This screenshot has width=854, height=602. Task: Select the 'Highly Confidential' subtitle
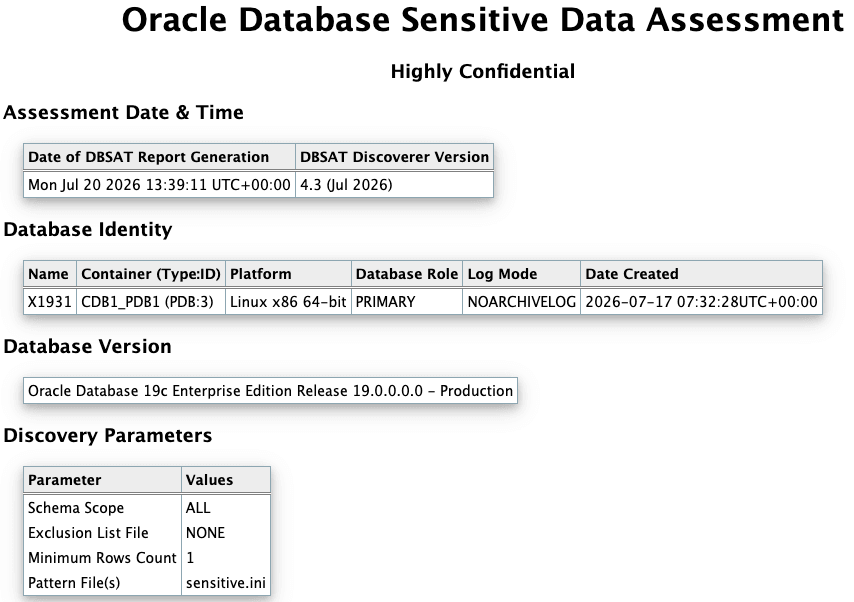(x=483, y=71)
